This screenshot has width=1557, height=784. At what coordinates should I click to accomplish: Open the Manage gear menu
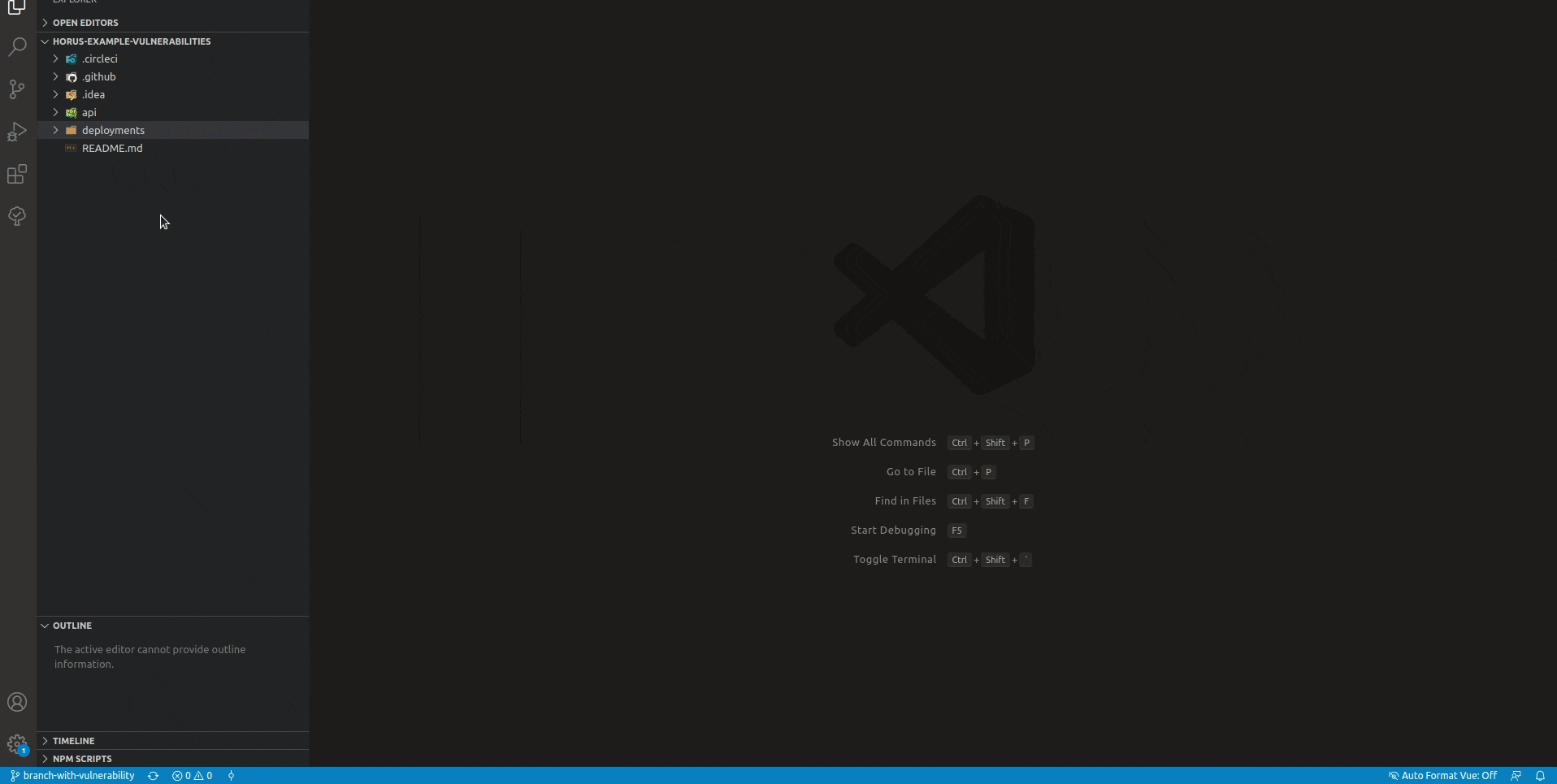coord(17,744)
